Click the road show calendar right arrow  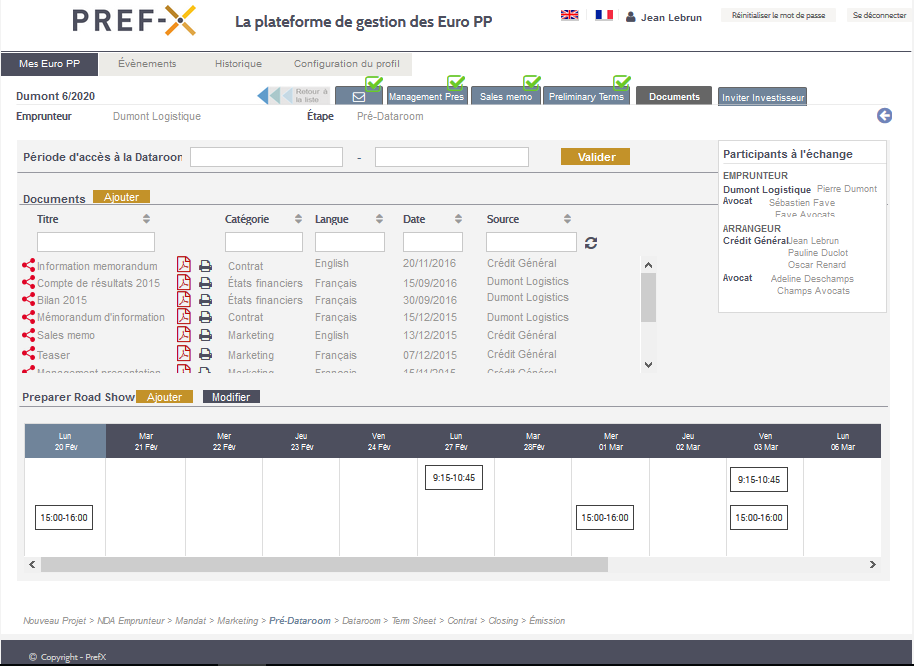(873, 564)
